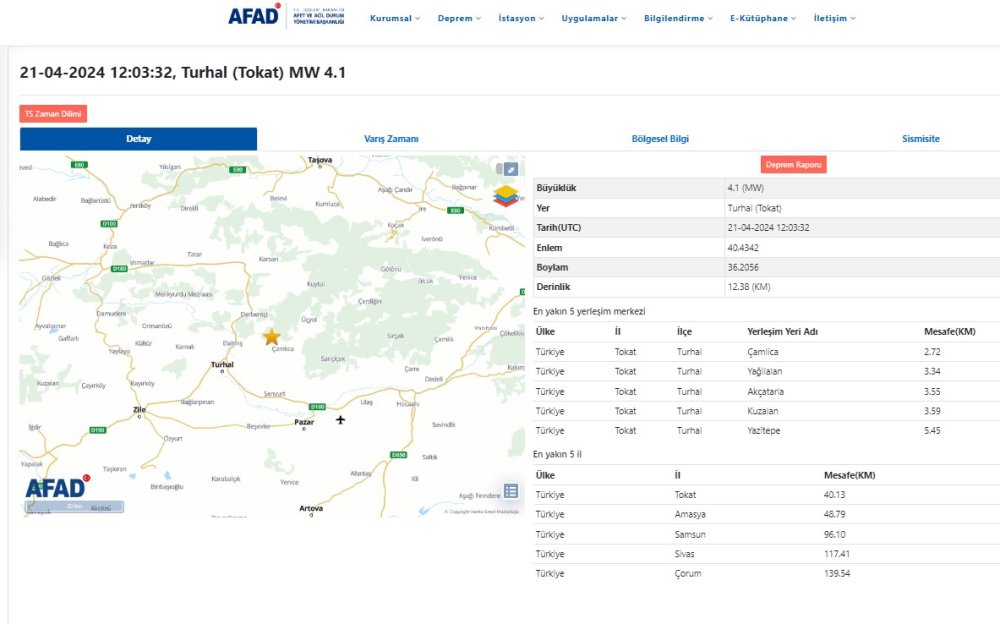
Task: Click the red TS Zaman Dilimi button
Action: click(x=53, y=113)
